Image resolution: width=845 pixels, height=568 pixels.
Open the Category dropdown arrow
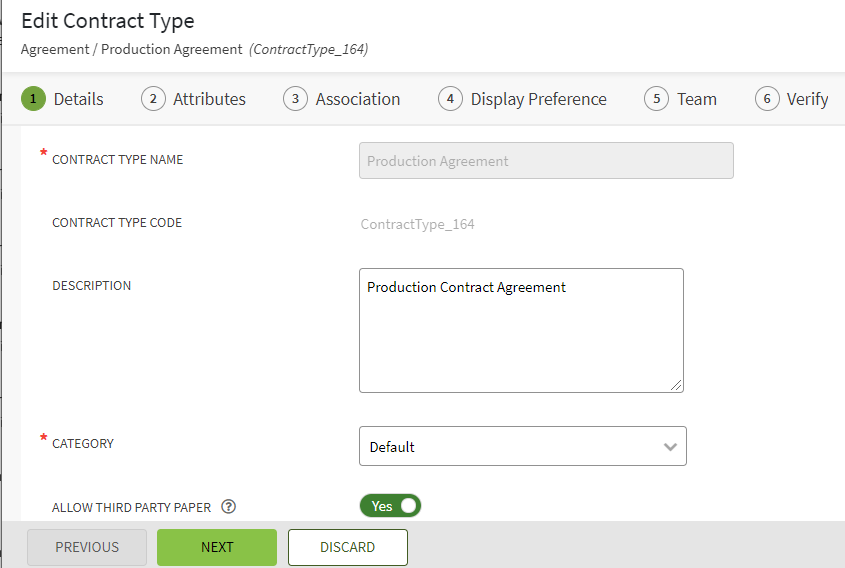(x=670, y=447)
